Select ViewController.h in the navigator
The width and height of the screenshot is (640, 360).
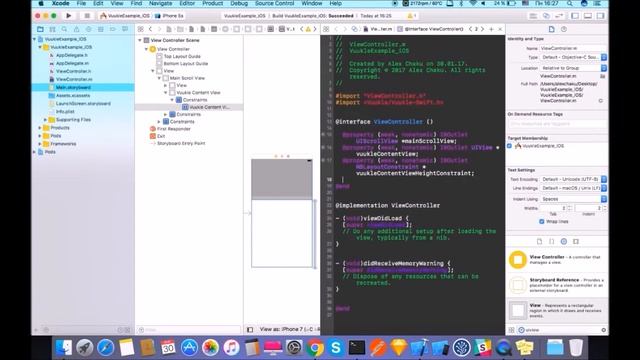(x=73, y=71)
